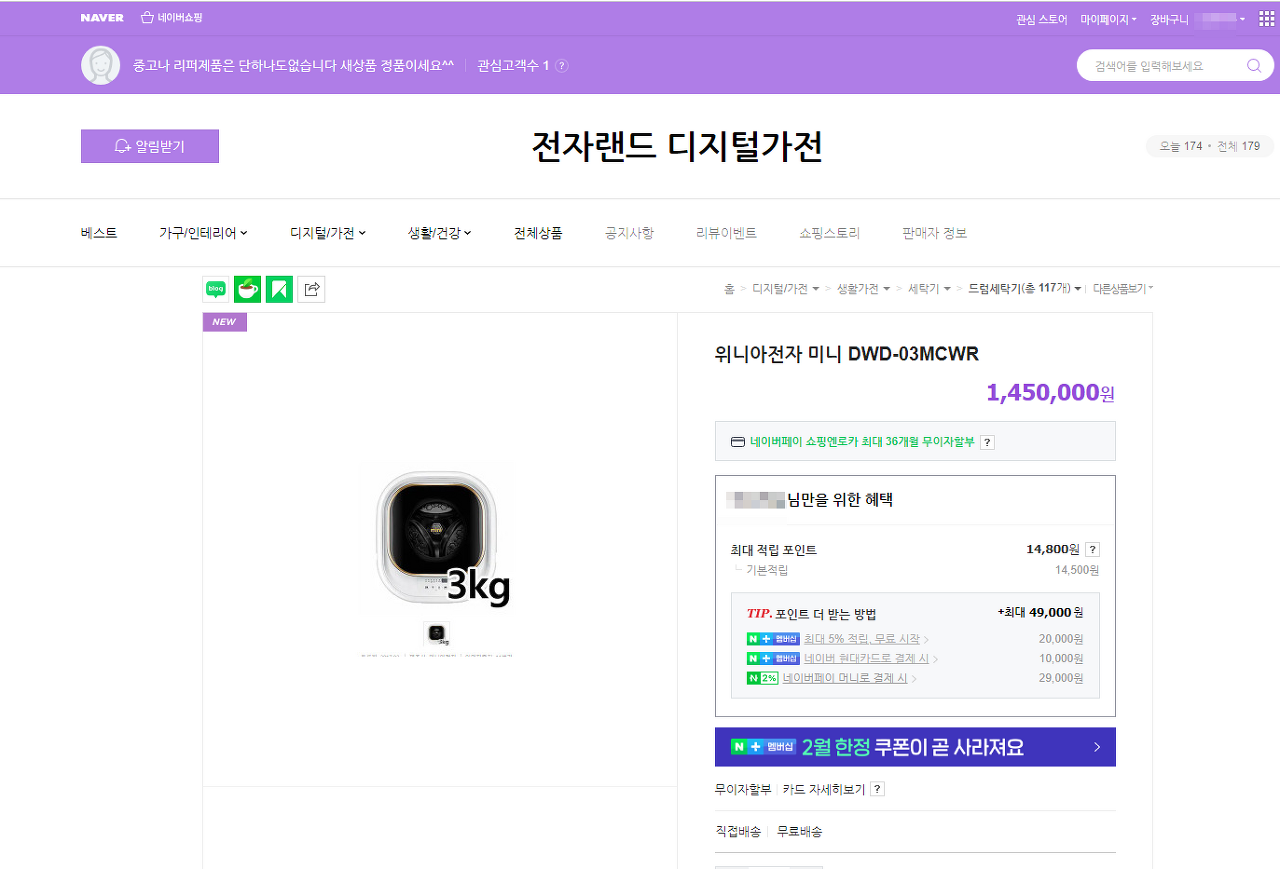
Task: Click the price 1,450,000원
Action: (x=1050, y=393)
